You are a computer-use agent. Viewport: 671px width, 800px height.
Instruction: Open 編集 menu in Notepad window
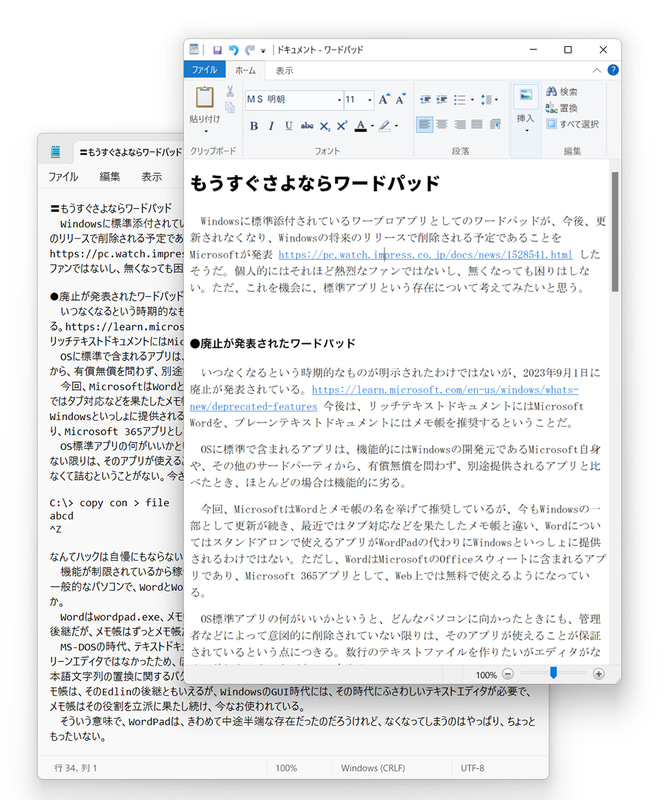pyautogui.click(x=110, y=177)
